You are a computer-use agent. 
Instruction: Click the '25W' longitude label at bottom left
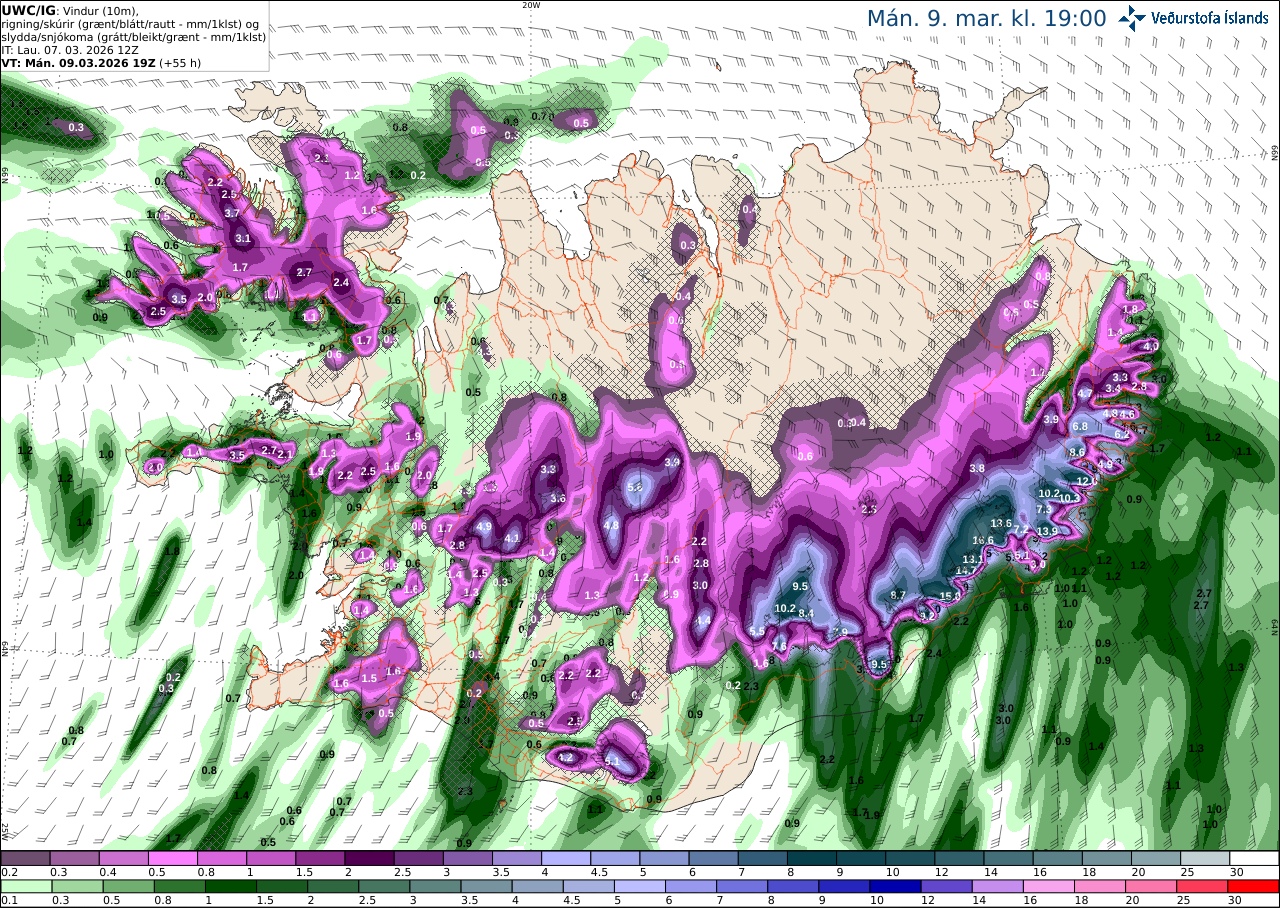point(5,831)
